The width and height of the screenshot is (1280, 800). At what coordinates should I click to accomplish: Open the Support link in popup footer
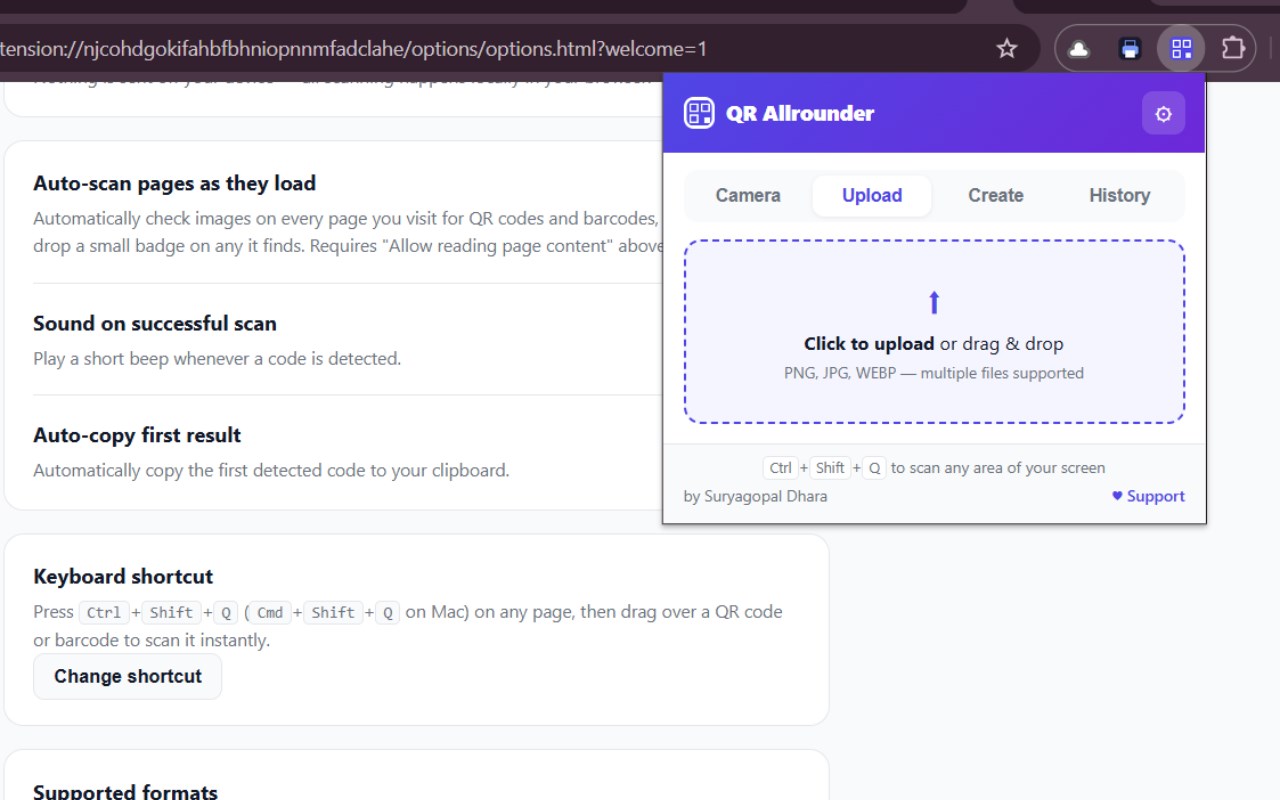pos(1148,496)
